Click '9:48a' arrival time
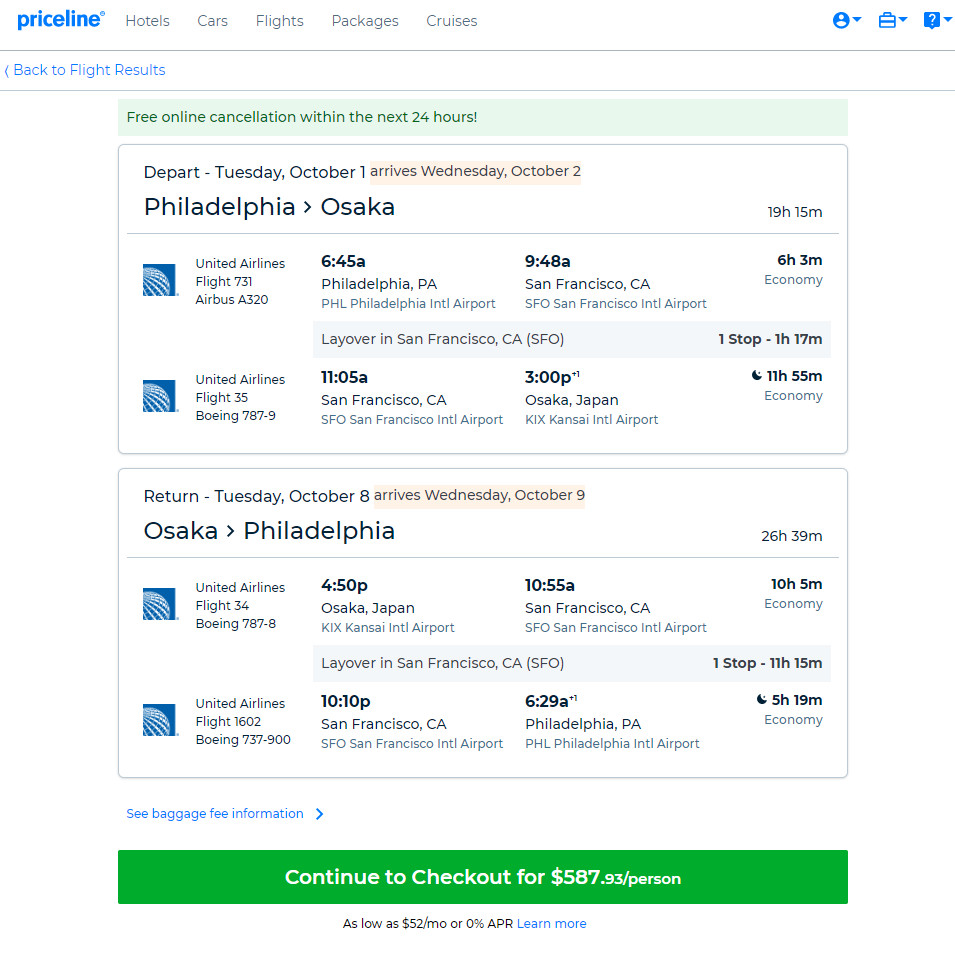This screenshot has height=969, width=955. 548,261
